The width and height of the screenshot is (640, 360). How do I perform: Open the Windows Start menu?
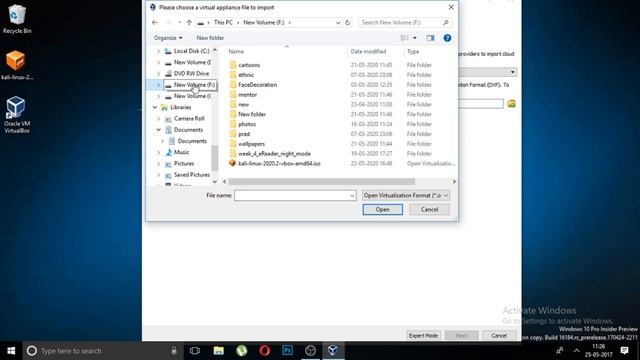(11, 351)
